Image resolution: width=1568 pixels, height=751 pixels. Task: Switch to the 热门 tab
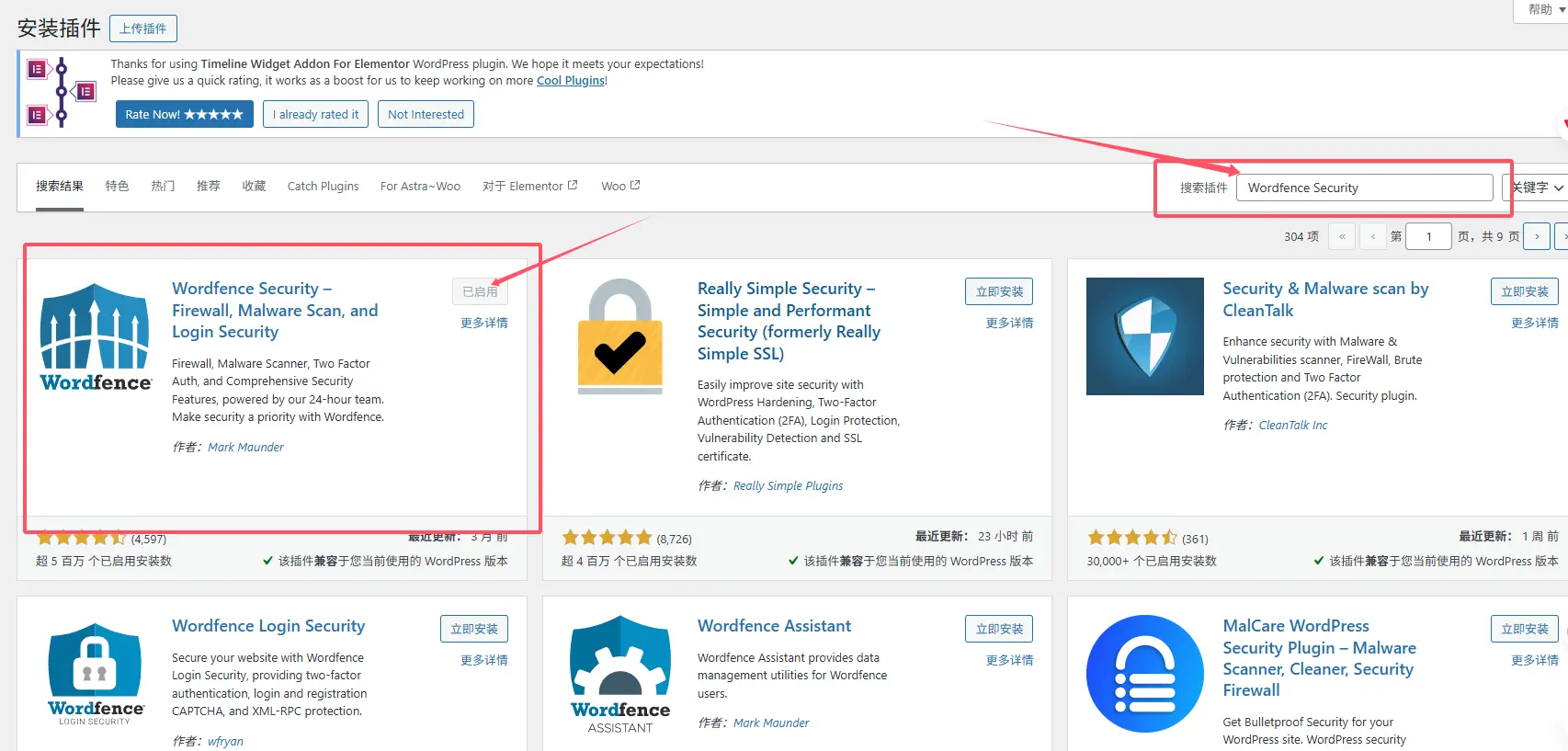click(x=163, y=186)
